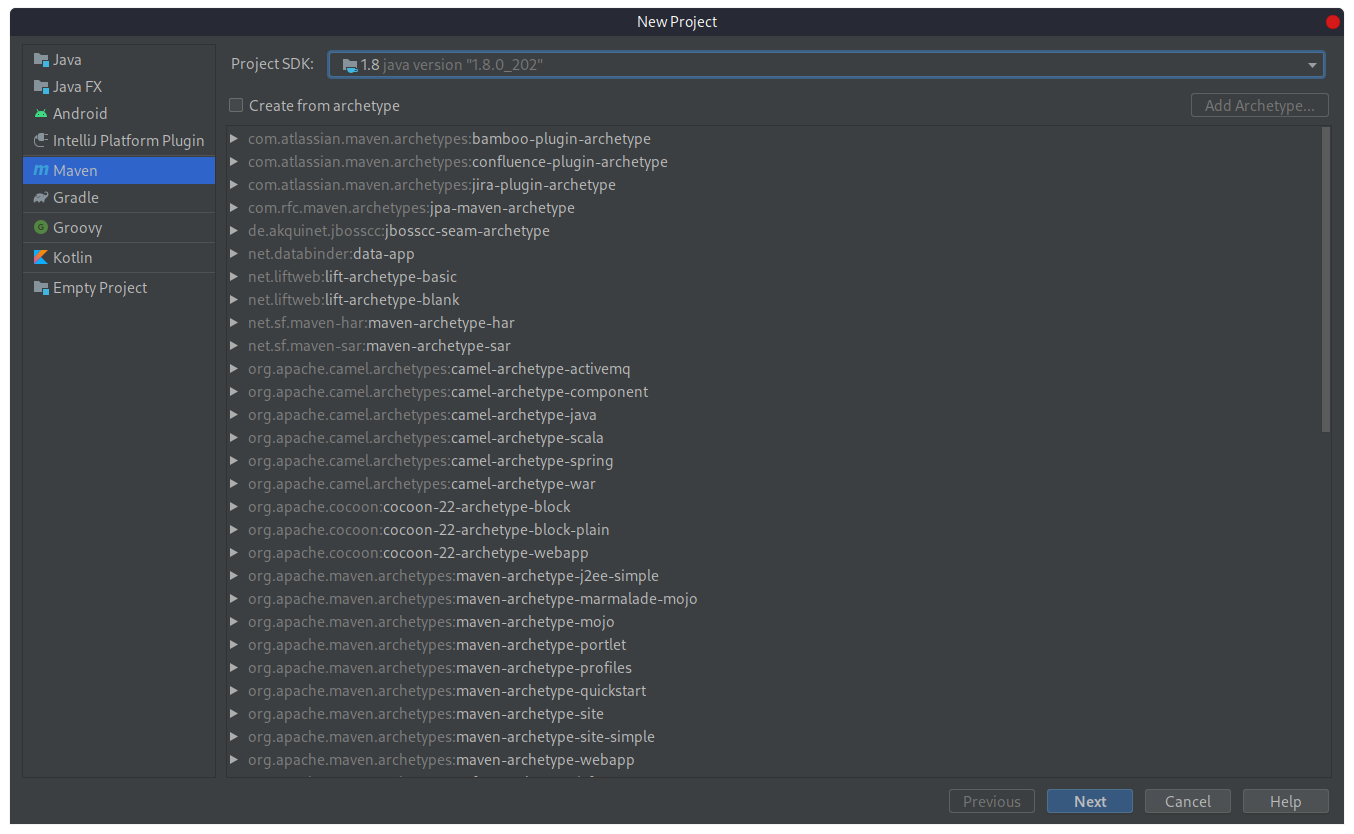Open Help from the dialog footer
Viewport: 1354px width, 834px height.
pos(1285,801)
